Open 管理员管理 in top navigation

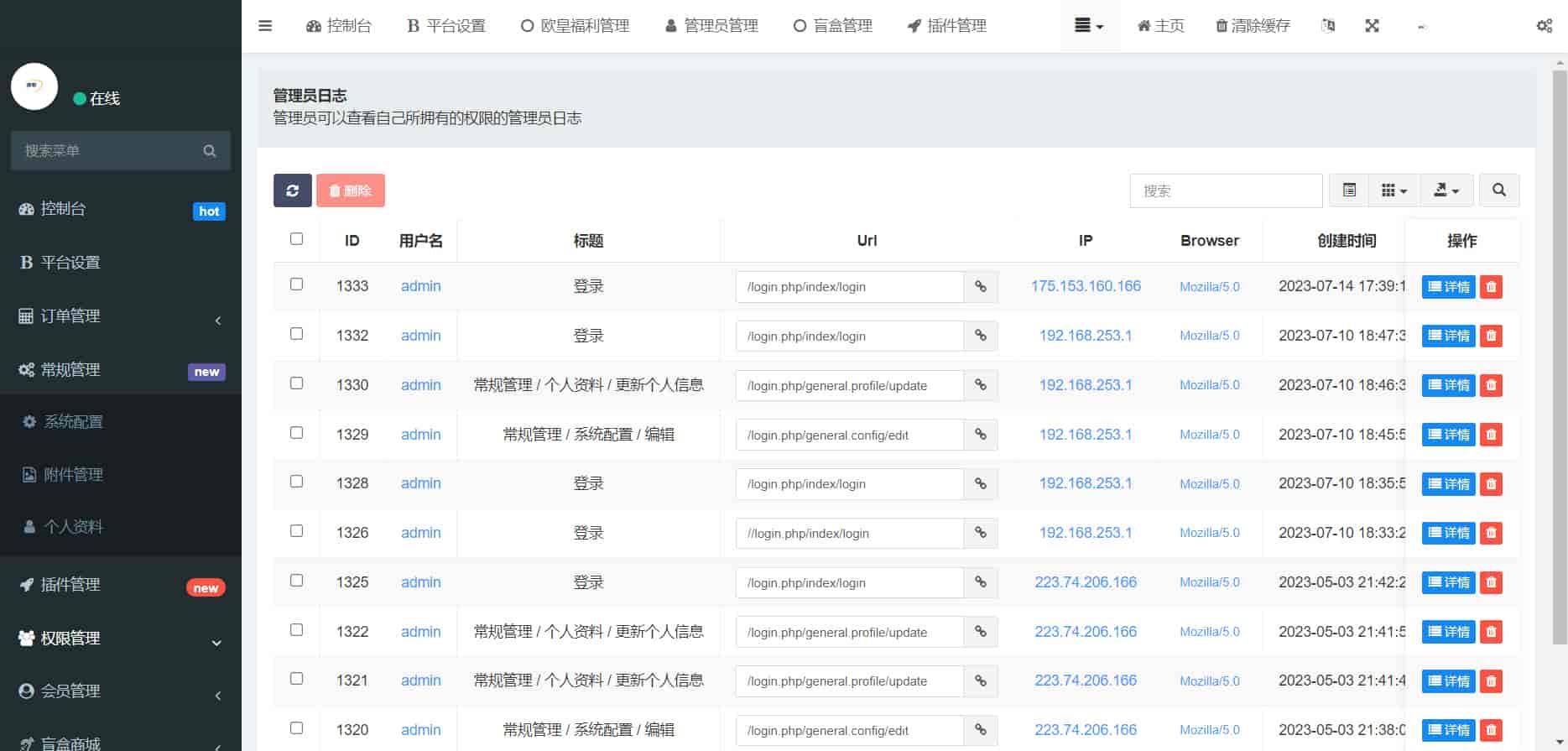[711, 26]
